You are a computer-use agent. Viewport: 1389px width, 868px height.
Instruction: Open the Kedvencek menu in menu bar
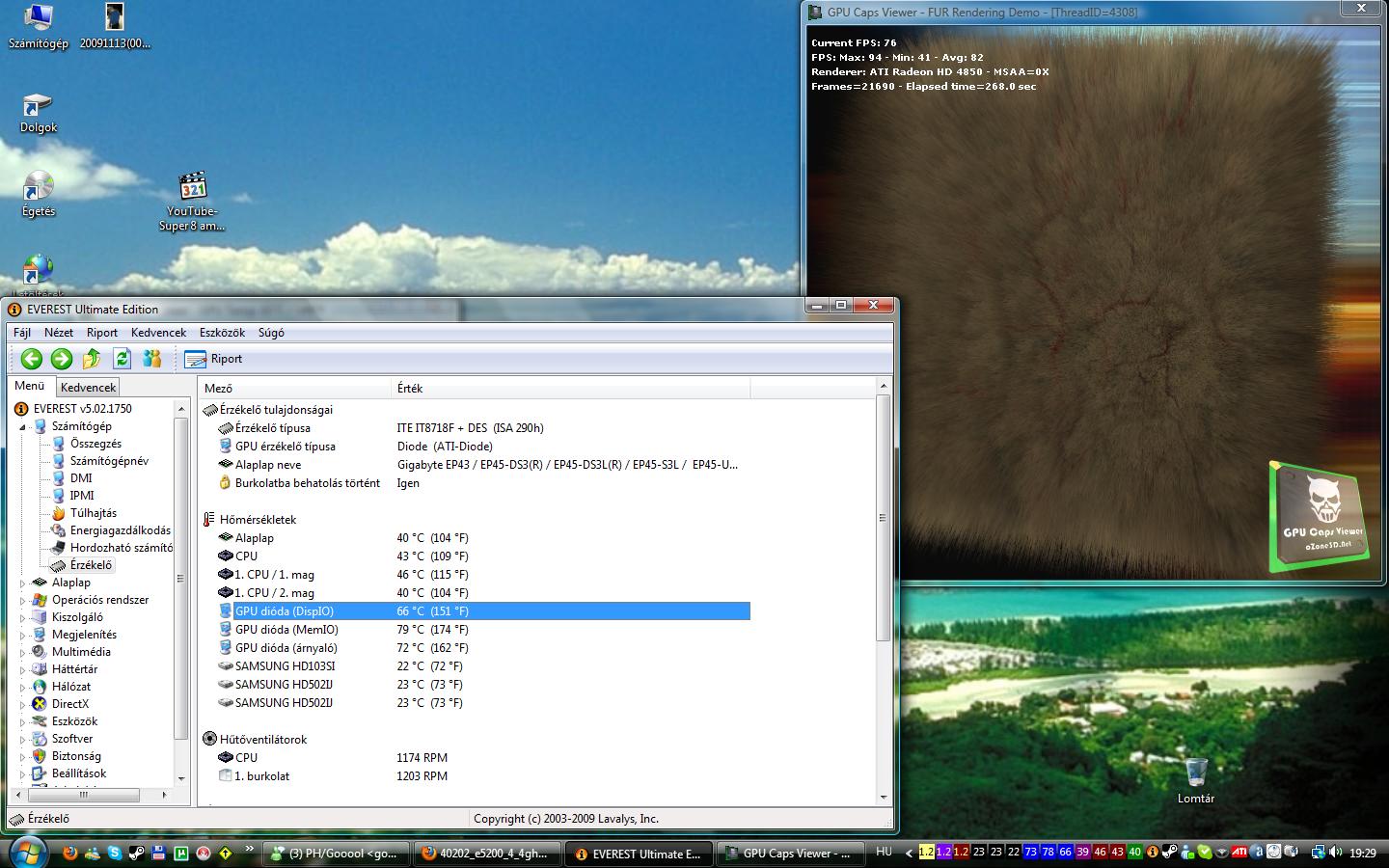(158, 332)
